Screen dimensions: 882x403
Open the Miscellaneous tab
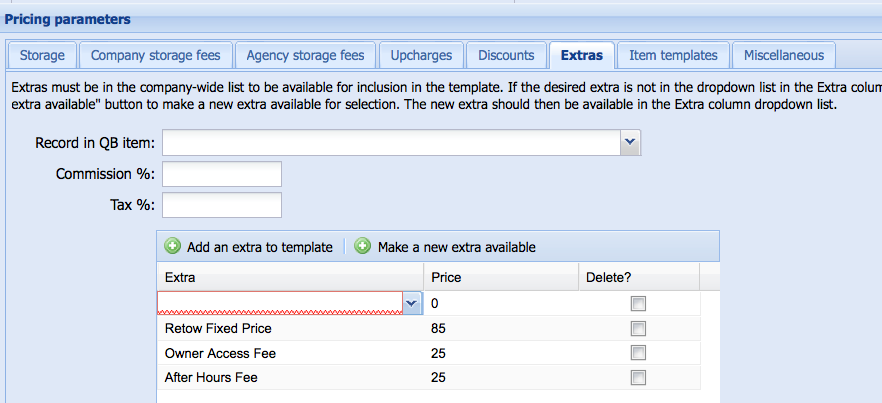click(x=783, y=56)
